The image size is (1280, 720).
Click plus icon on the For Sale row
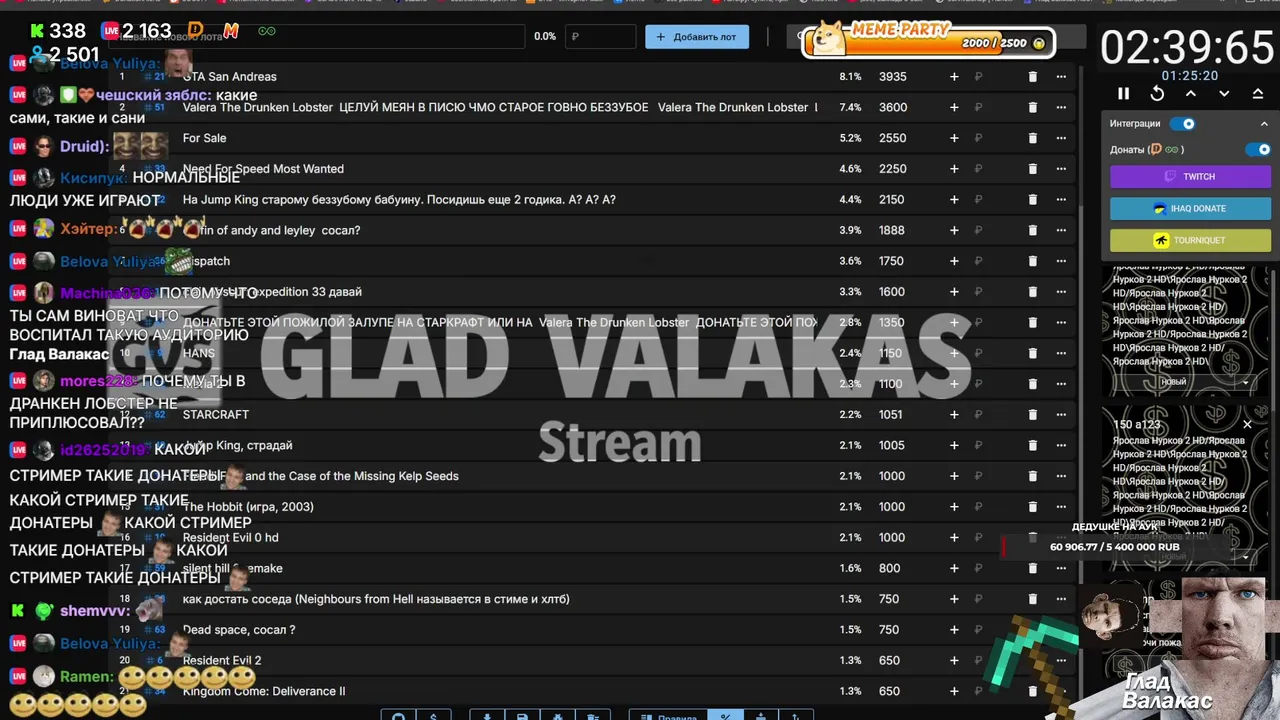[x=954, y=138]
